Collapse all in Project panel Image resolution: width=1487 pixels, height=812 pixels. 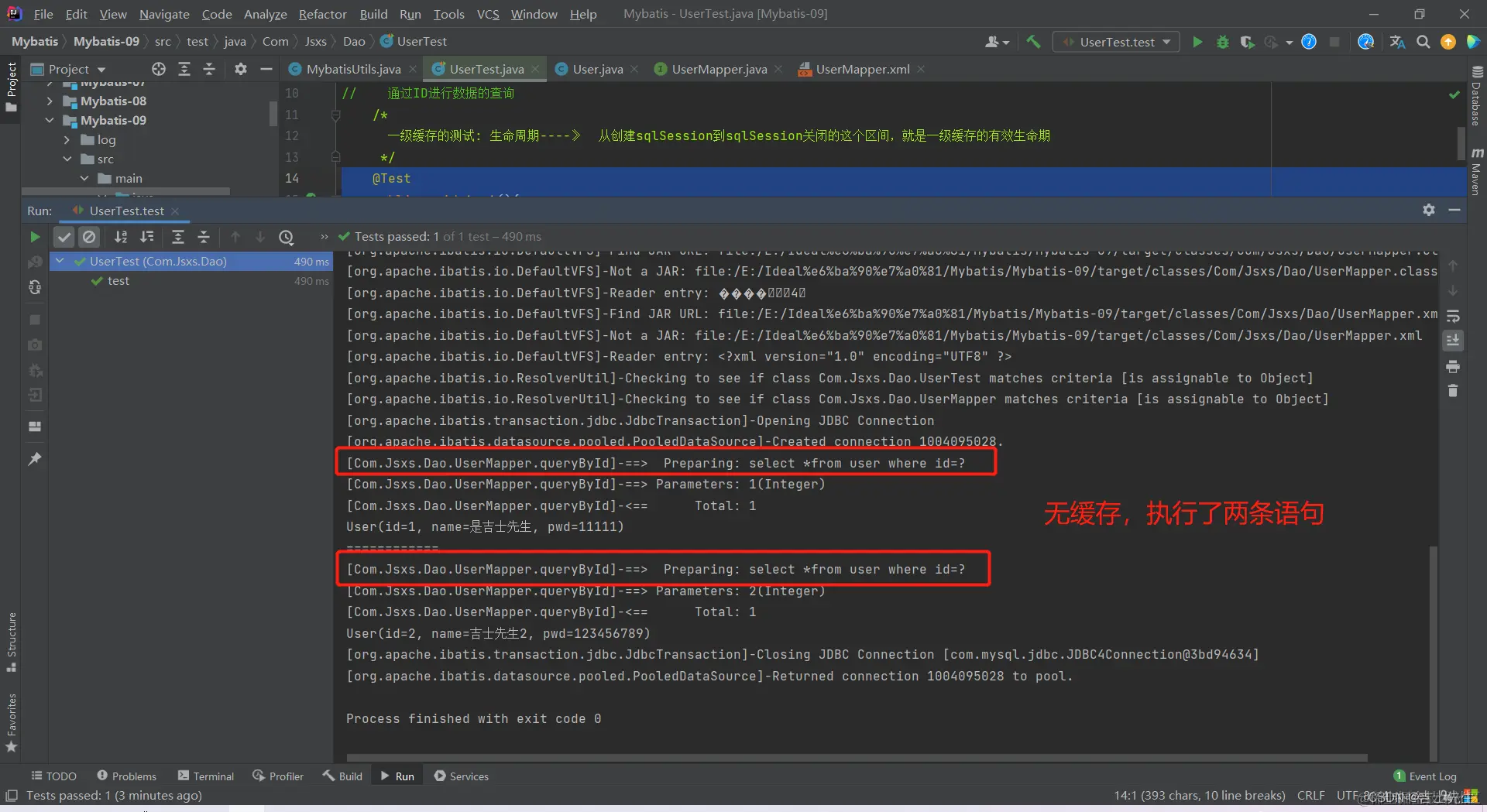(209, 69)
